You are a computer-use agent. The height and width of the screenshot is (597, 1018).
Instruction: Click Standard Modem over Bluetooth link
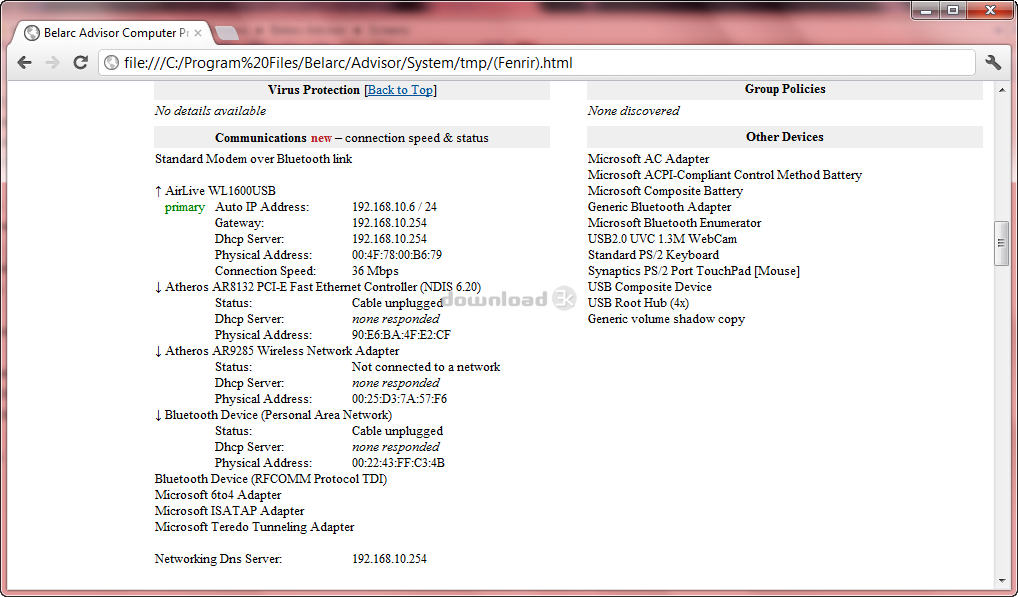click(x=253, y=159)
